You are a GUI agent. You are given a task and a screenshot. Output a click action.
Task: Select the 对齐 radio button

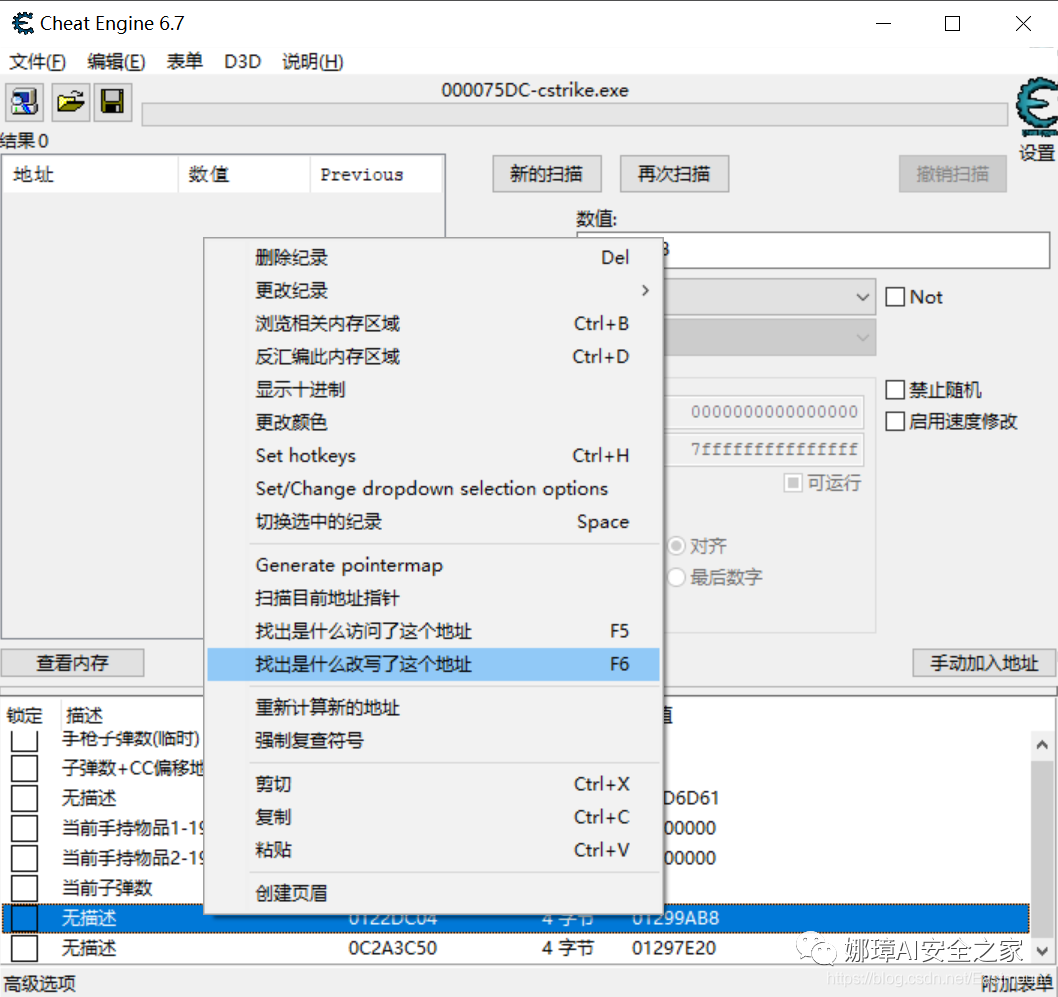[x=676, y=545]
